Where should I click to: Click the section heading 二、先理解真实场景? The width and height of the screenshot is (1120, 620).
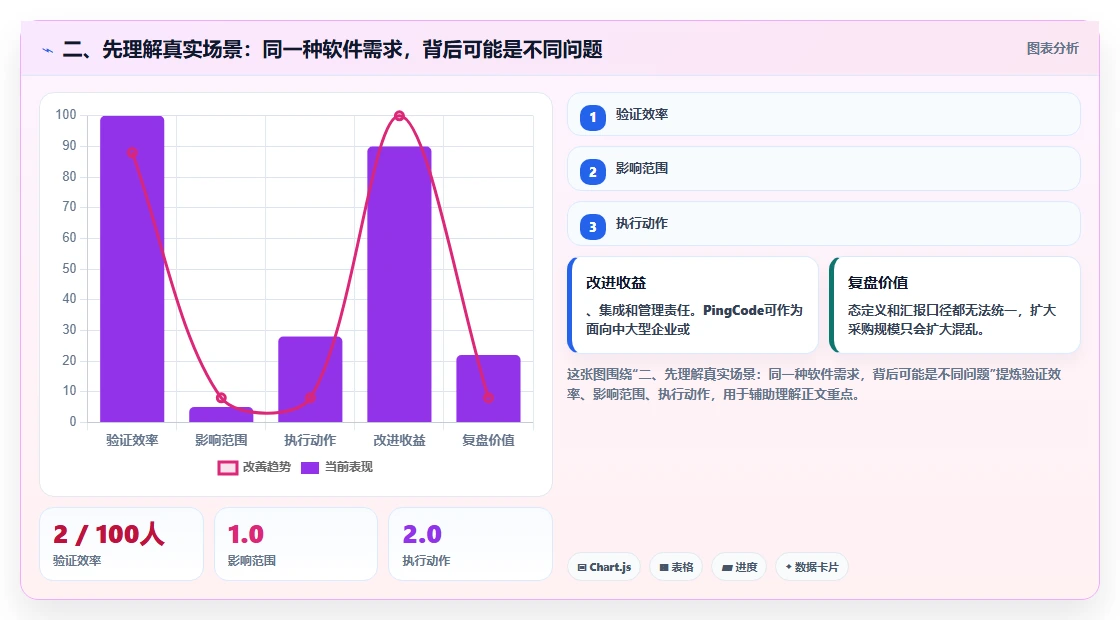(333, 49)
